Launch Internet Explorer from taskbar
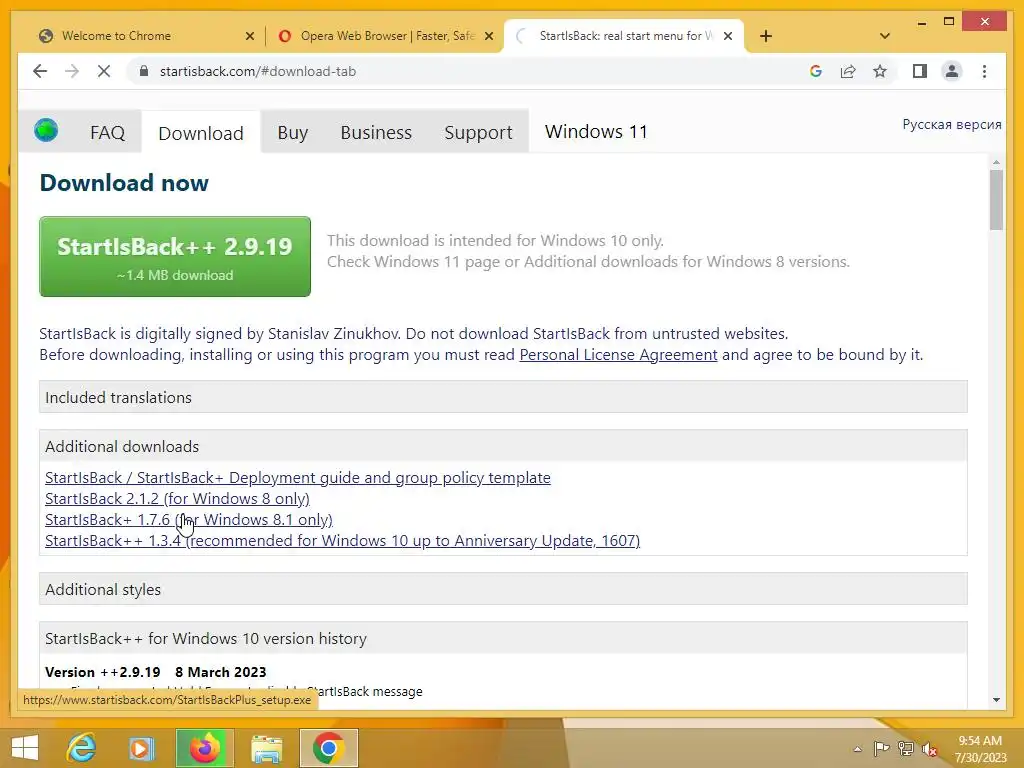1024x768 pixels. click(x=82, y=748)
